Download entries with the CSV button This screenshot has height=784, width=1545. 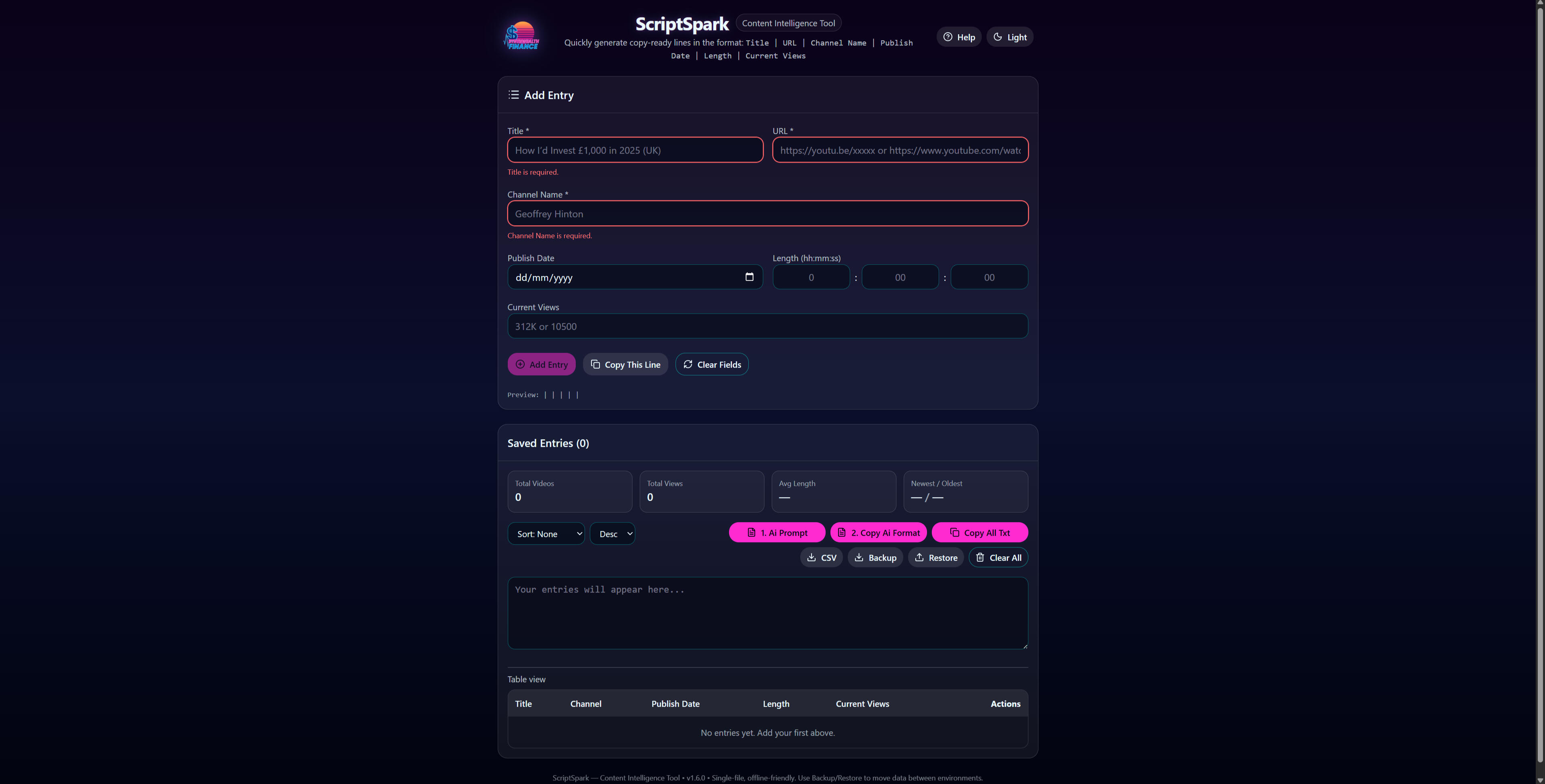pyautogui.click(x=821, y=558)
